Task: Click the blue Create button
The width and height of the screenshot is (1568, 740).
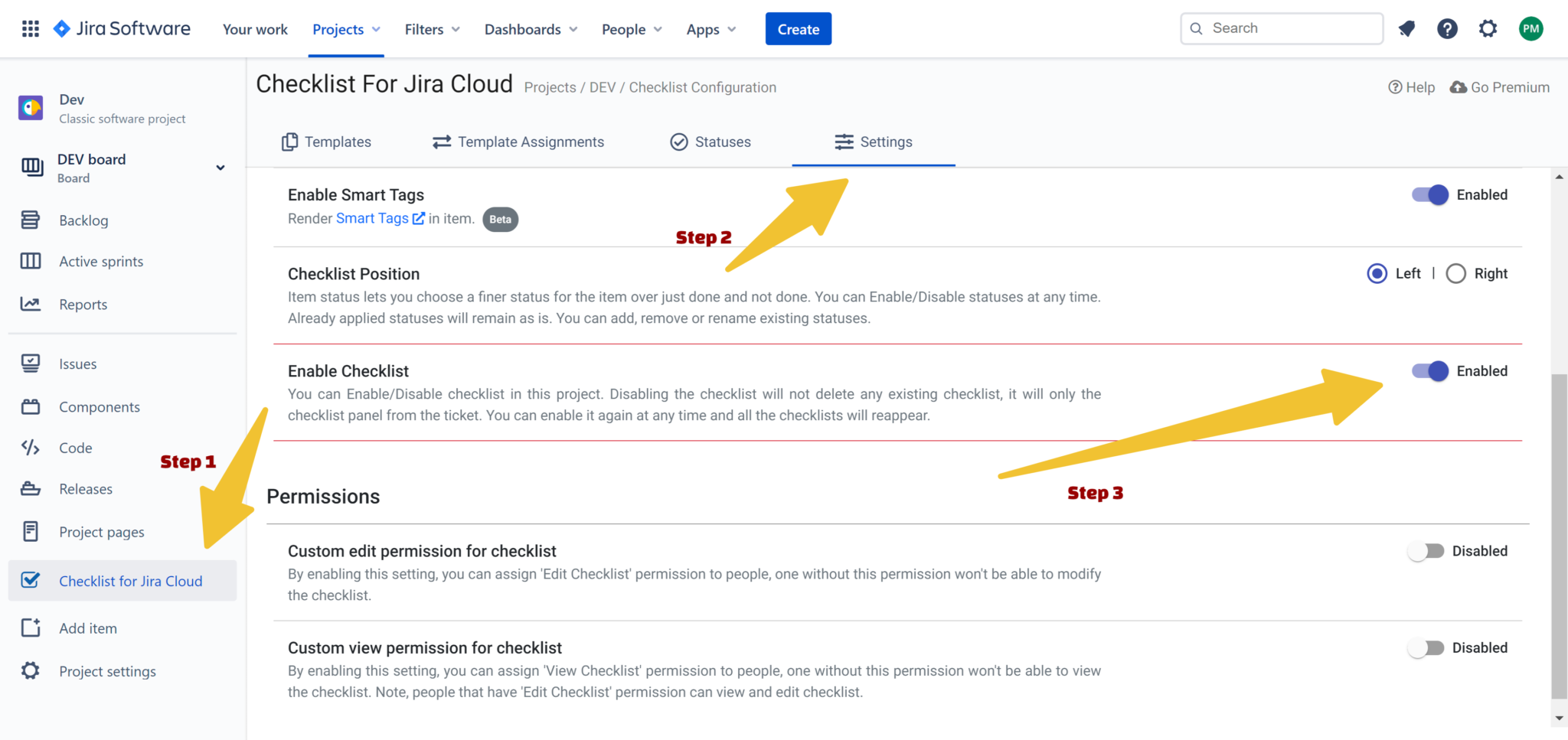Action: (x=798, y=29)
